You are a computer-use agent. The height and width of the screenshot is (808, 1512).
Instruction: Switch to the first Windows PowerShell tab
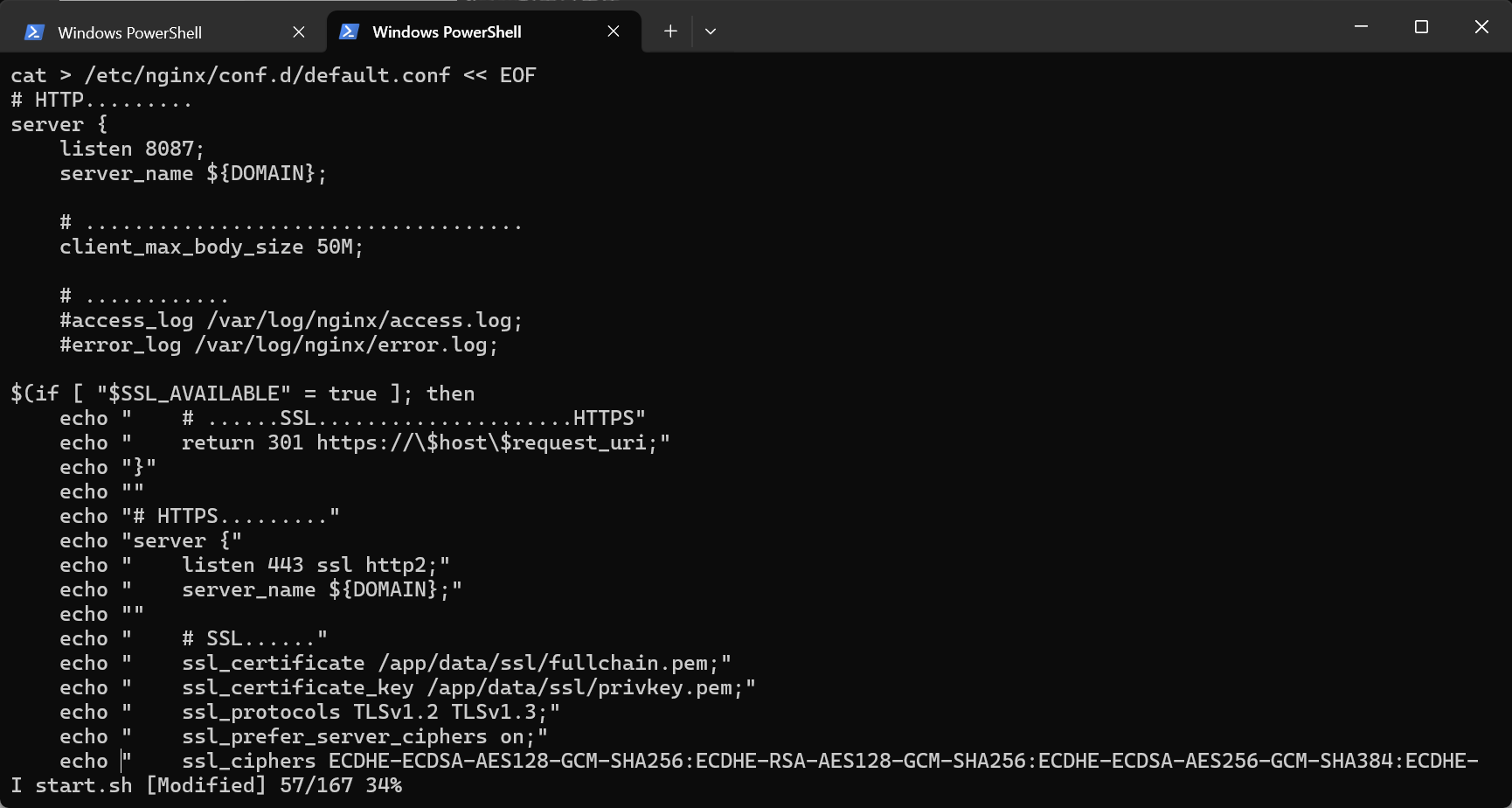coord(129,31)
